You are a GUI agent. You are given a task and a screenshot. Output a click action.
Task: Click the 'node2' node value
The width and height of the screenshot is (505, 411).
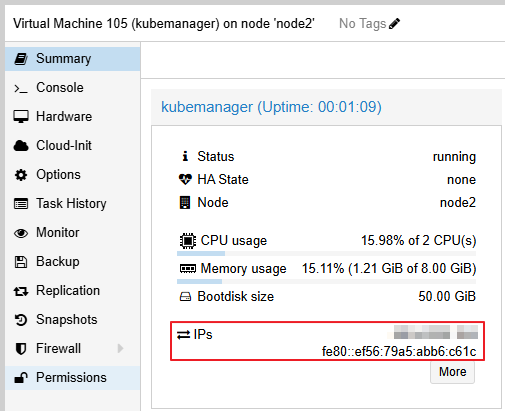point(458,203)
